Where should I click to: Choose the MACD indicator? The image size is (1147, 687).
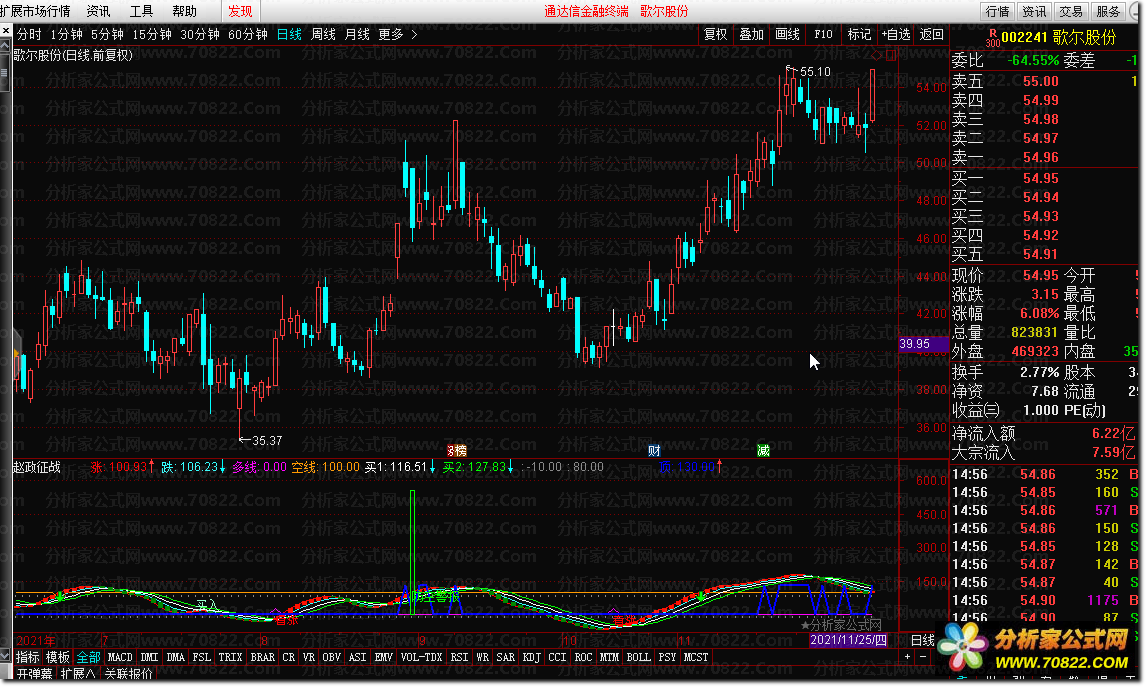(120, 657)
